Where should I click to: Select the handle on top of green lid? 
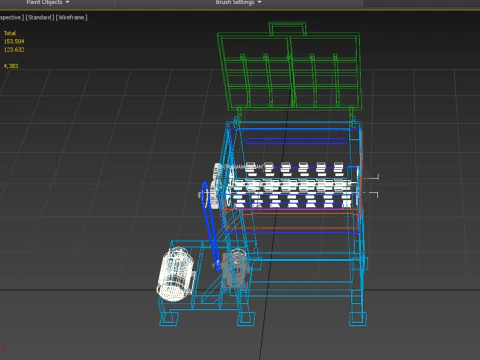287,28
